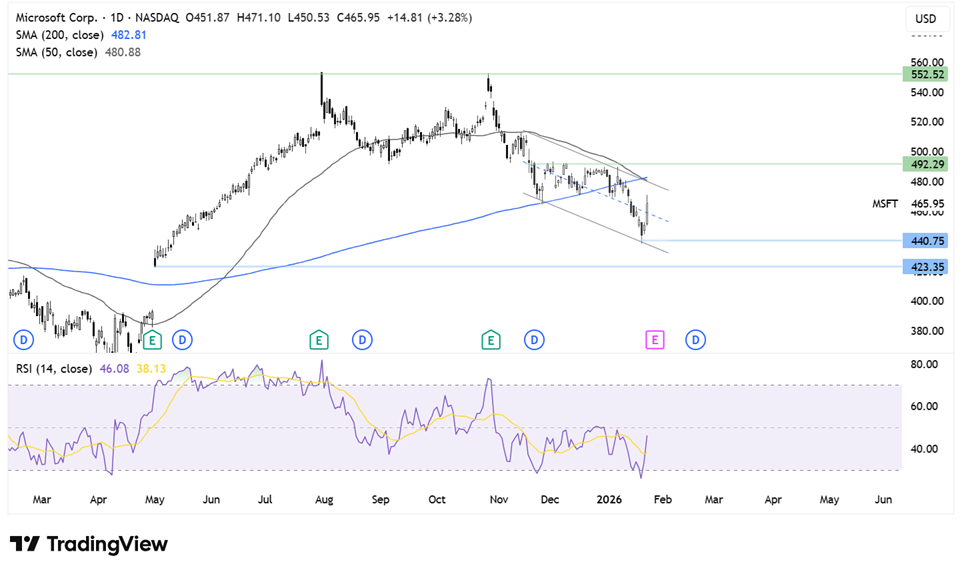This screenshot has width=967, height=574.
Task: Click the dividend D marker just after May
Action: click(x=182, y=340)
